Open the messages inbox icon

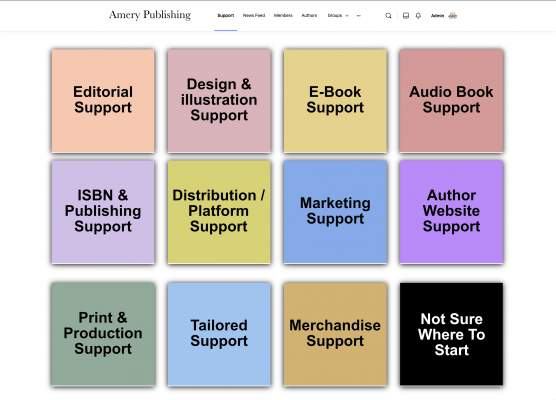point(406,16)
